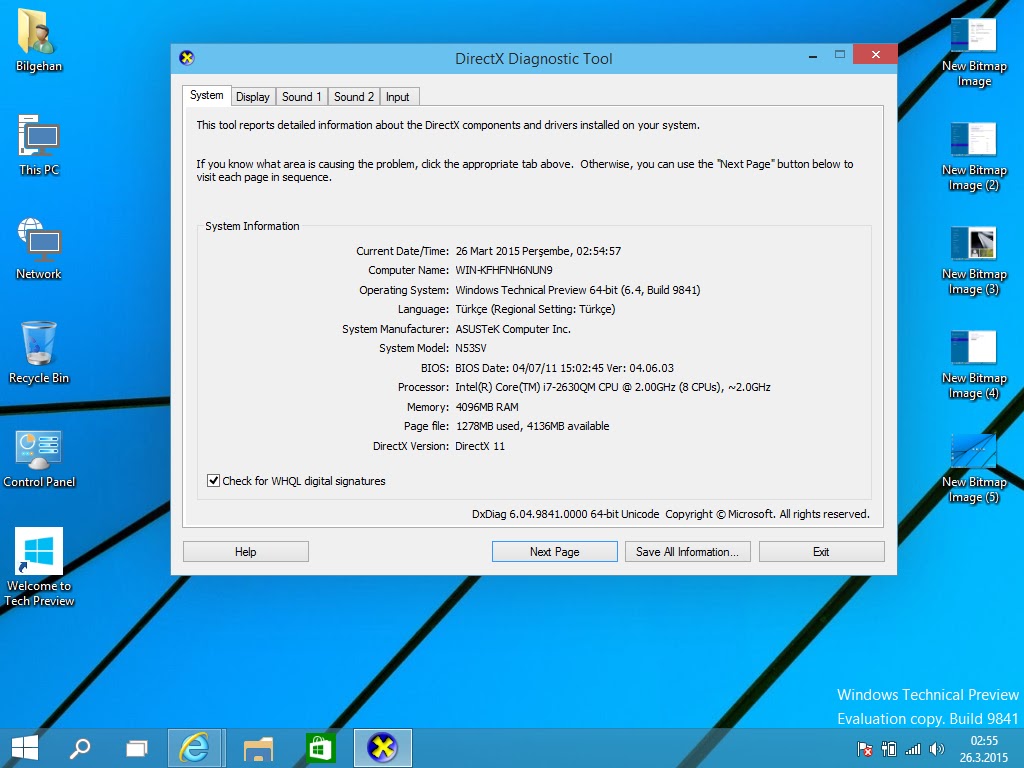Click the DxDiag 6.04.9841.0000 version text
Viewport: 1024px width, 768px height.
pyautogui.click(x=566, y=515)
